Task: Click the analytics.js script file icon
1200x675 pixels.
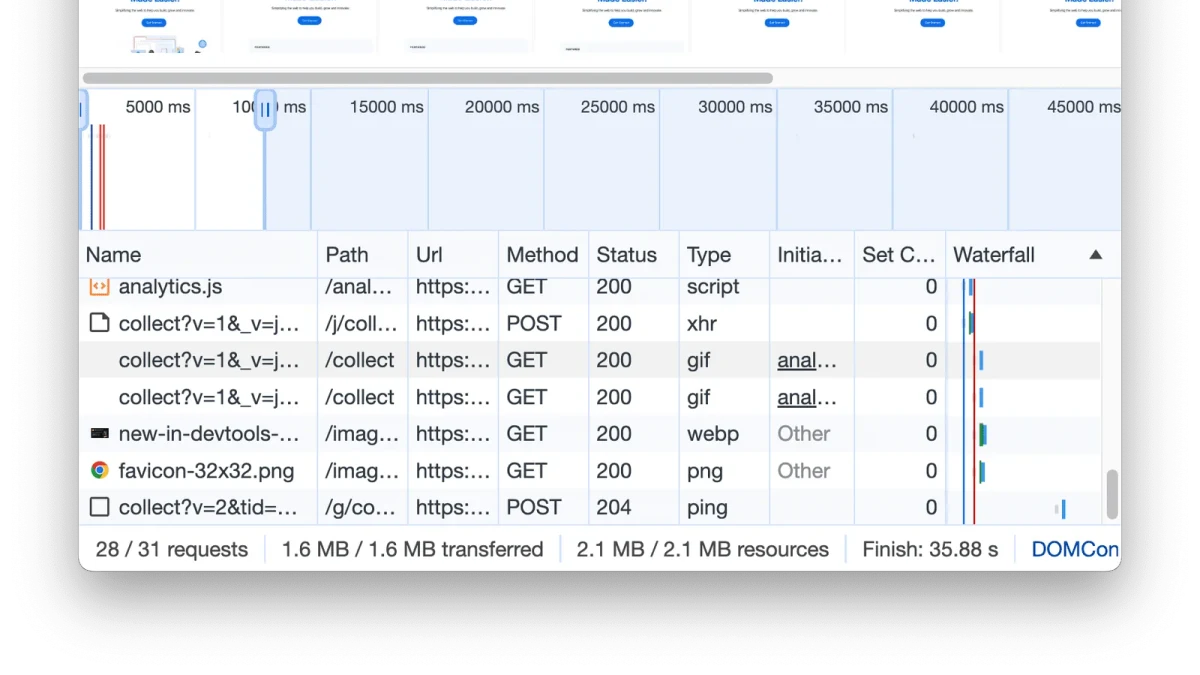Action: point(99,287)
